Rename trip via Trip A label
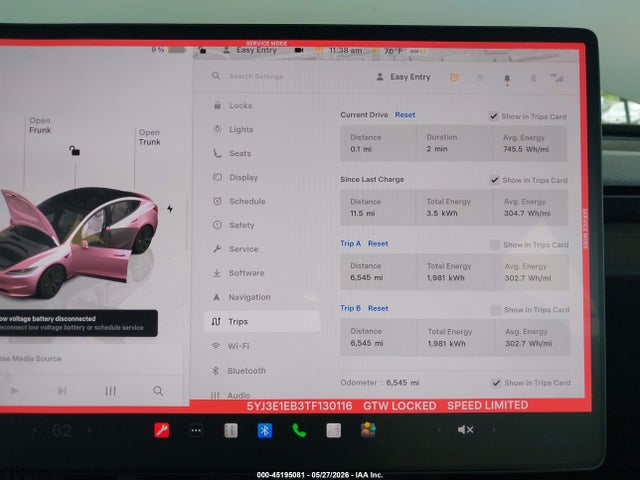 point(351,244)
